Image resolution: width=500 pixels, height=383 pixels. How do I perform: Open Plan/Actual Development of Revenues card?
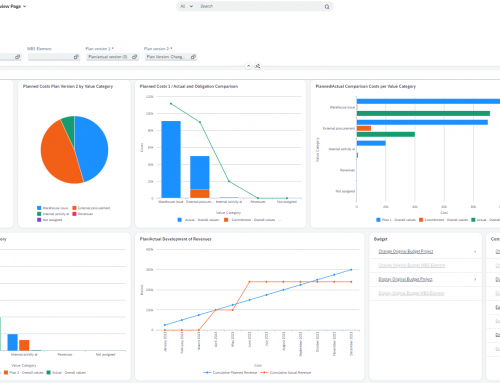tap(176, 239)
